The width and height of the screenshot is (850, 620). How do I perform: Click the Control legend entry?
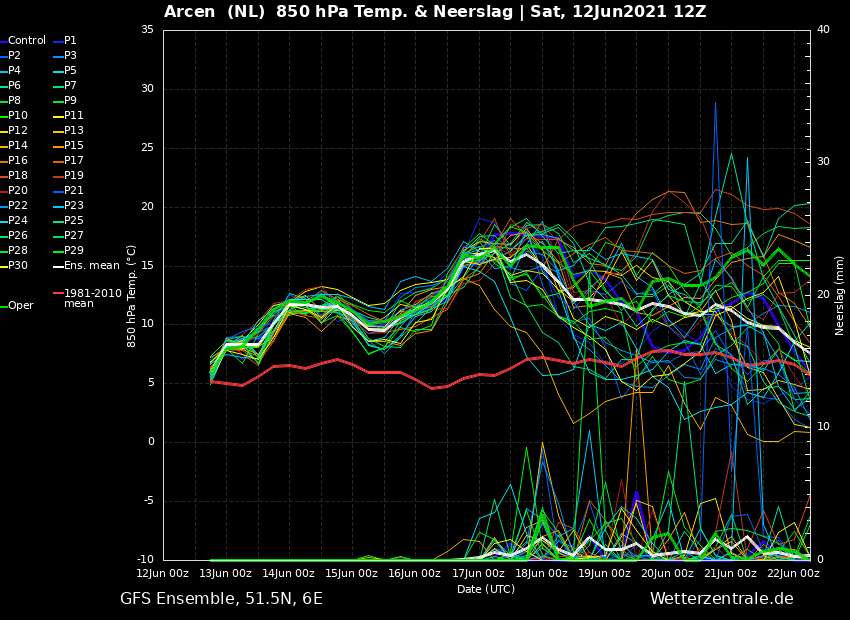point(23,41)
